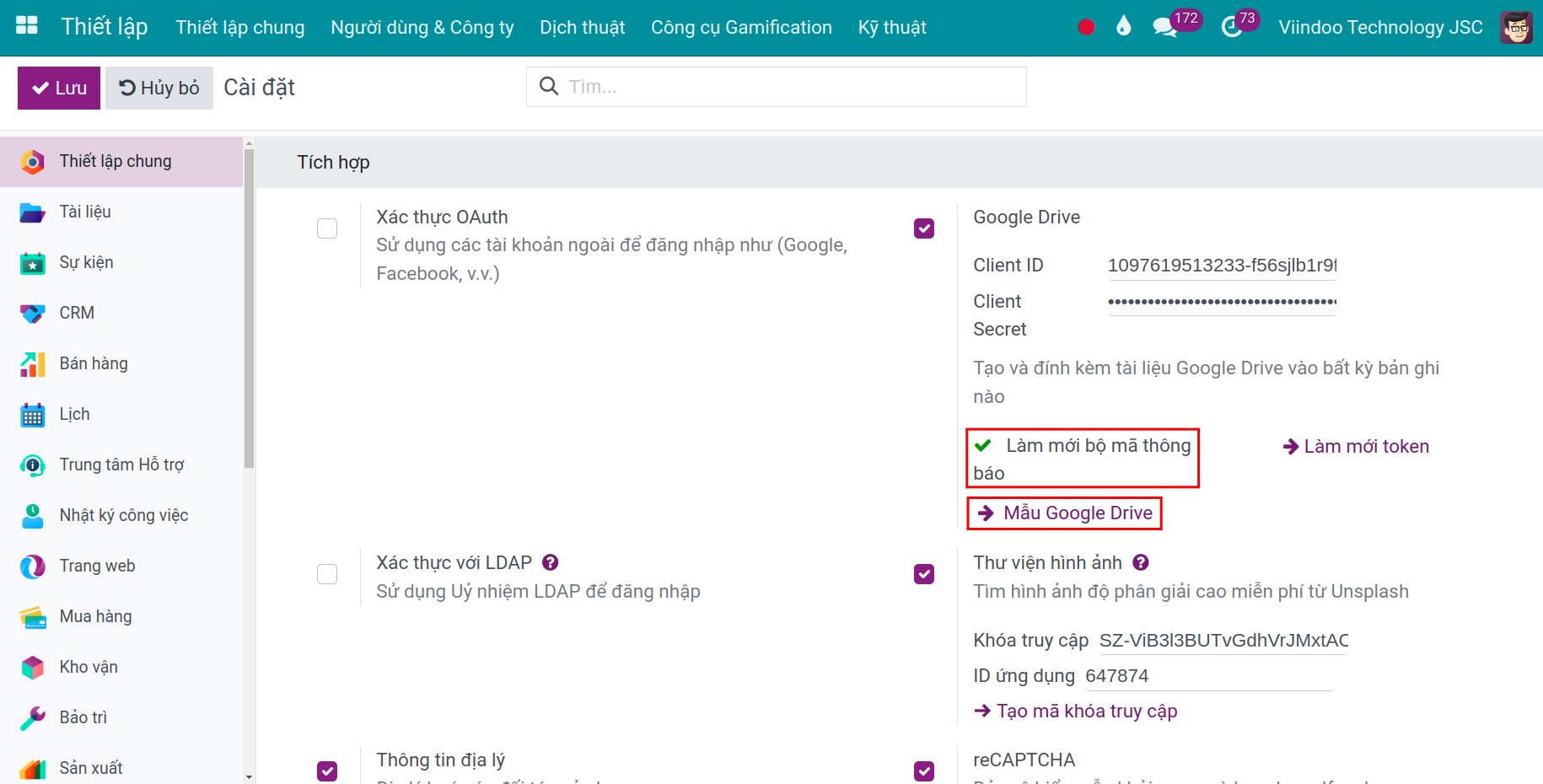The width and height of the screenshot is (1543, 784).
Task: Click the Bảo trì wrench icon
Action: click(32, 718)
